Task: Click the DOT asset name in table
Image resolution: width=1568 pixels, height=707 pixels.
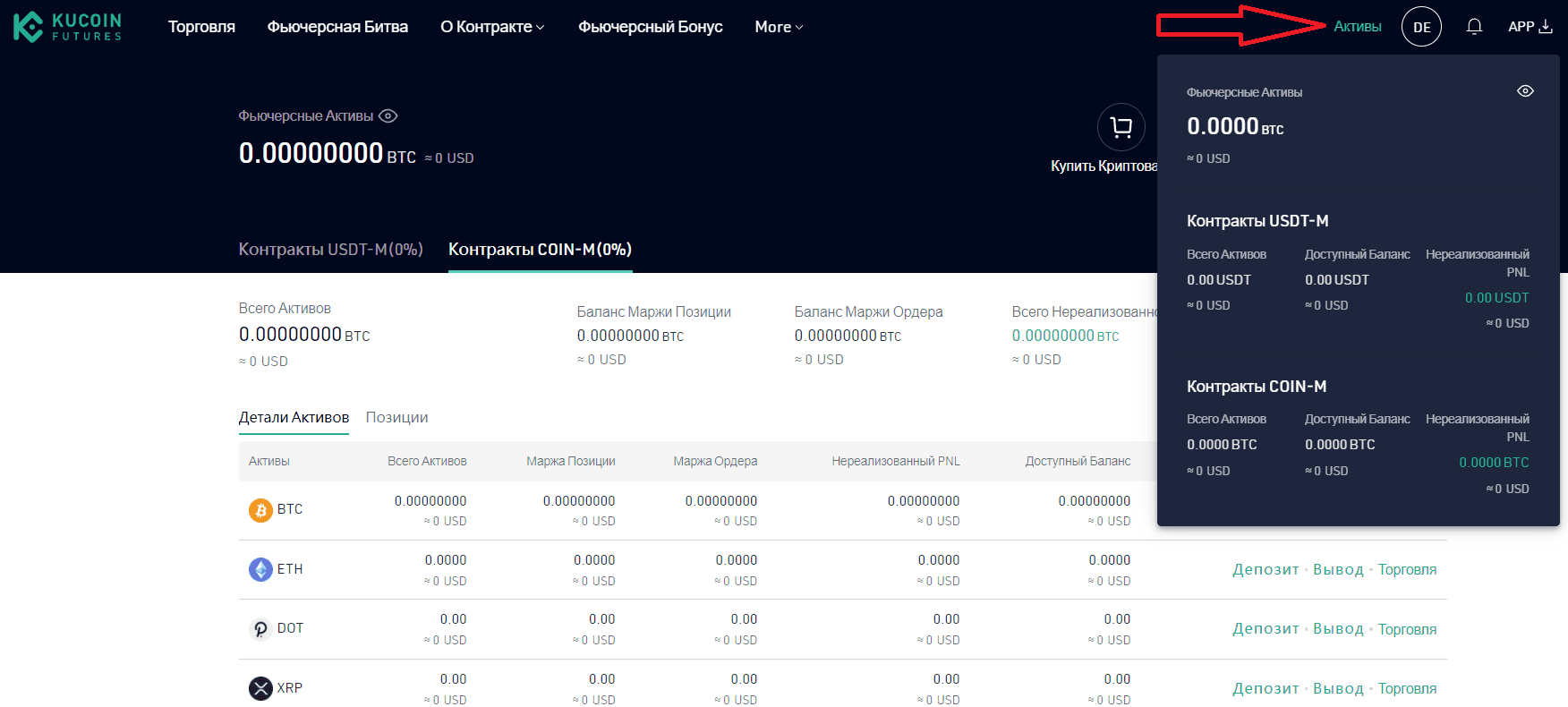Action: pos(290,628)
